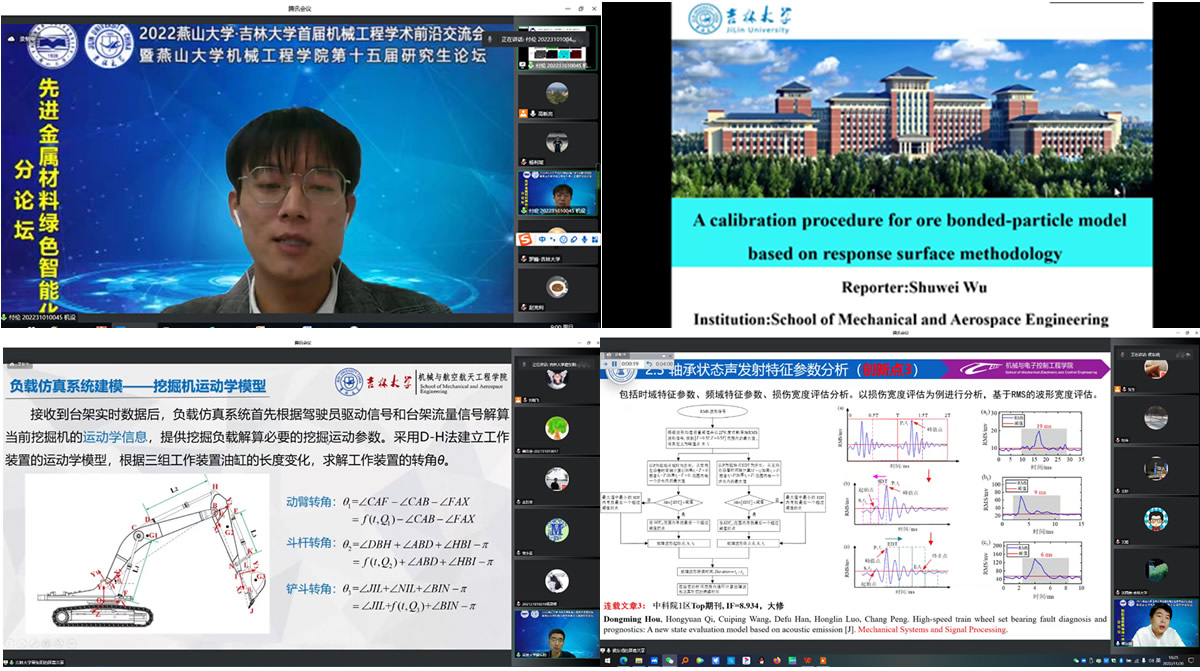Click the cartoon glasses avatar participant

click(1156, 520)
